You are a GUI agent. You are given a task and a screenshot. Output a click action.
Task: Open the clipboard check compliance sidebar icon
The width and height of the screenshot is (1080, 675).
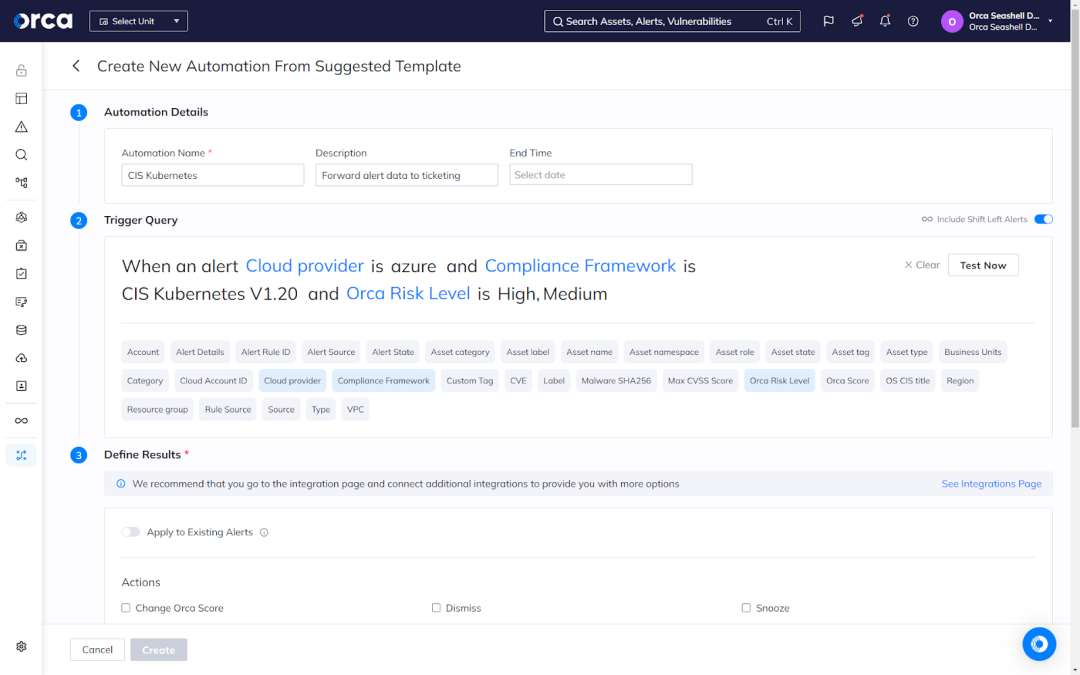pyautogui.click(x=21, y=273)
